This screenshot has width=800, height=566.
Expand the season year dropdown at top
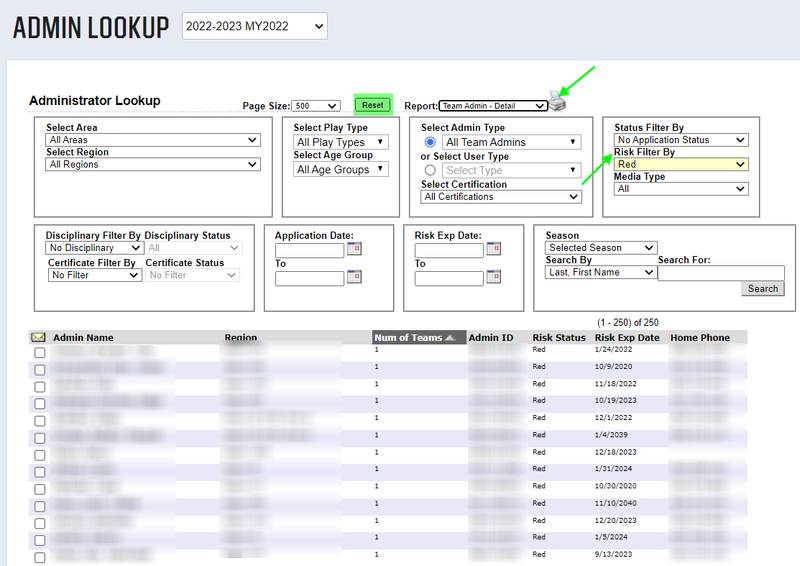pos(254,27)
